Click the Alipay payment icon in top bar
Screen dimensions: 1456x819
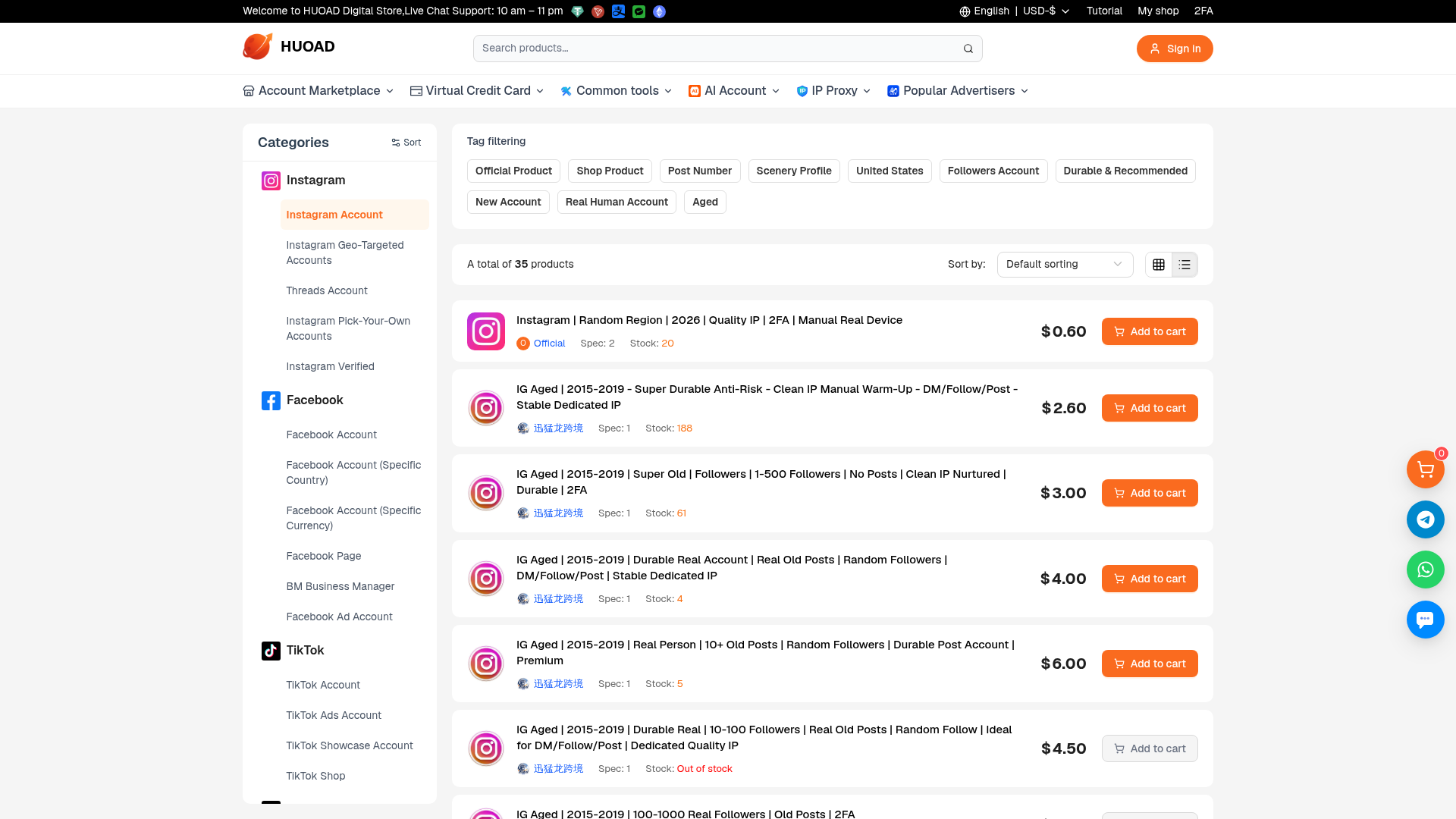tap(619, 11)
